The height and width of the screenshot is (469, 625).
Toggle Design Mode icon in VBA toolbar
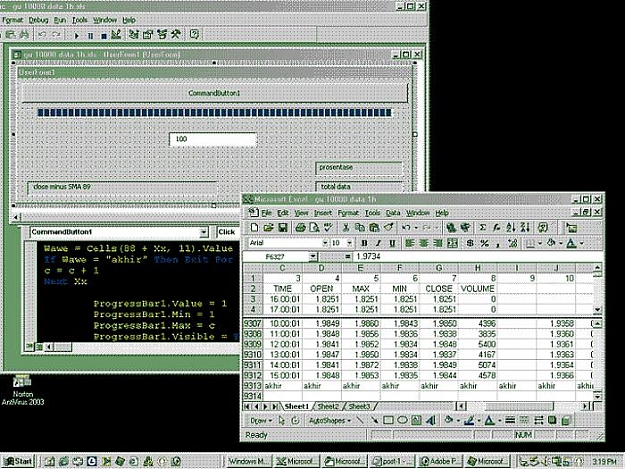pyautogui.click(x=116, y=35)
